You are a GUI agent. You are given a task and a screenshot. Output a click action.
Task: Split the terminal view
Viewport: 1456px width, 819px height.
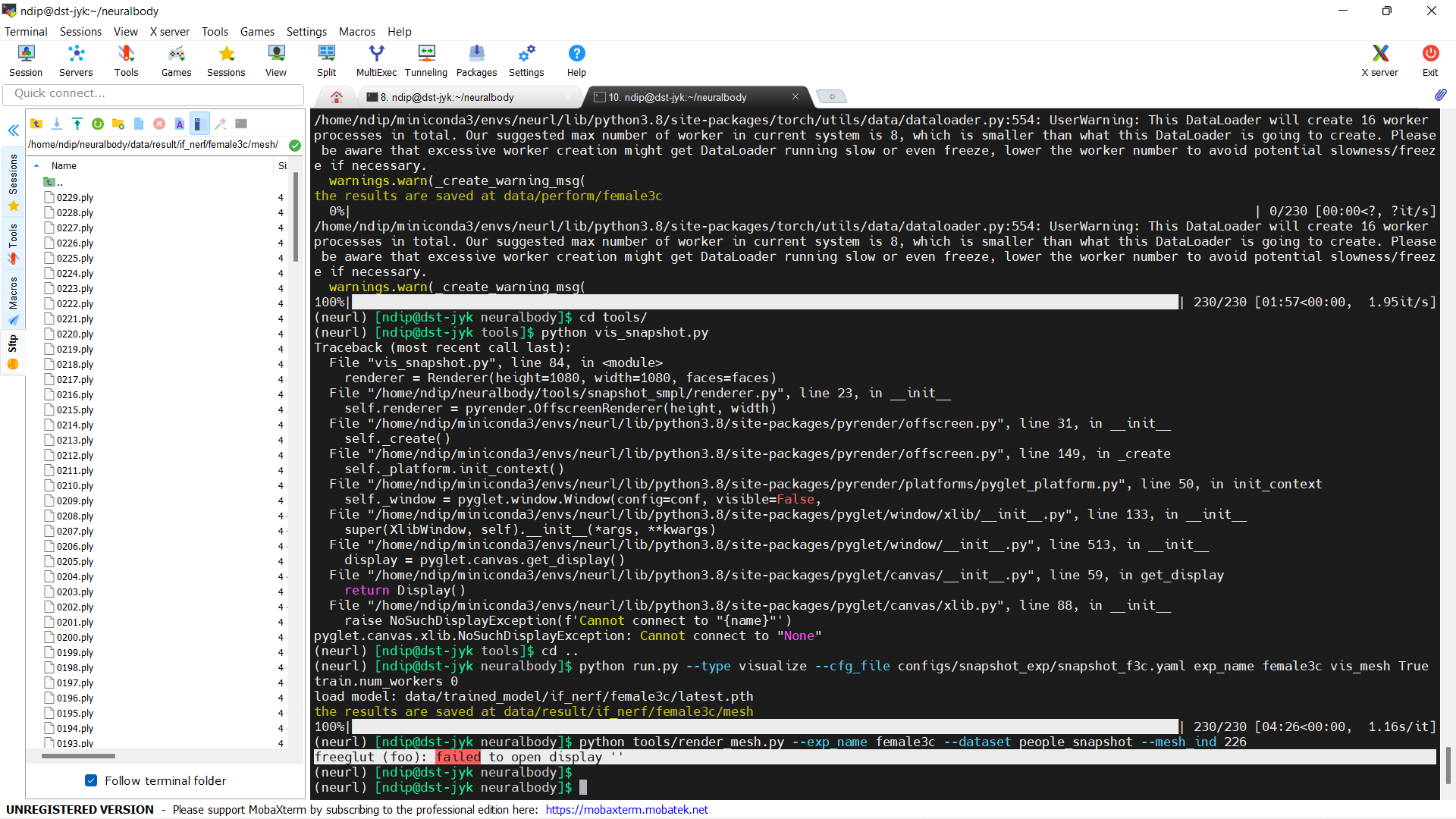[326, 60]
